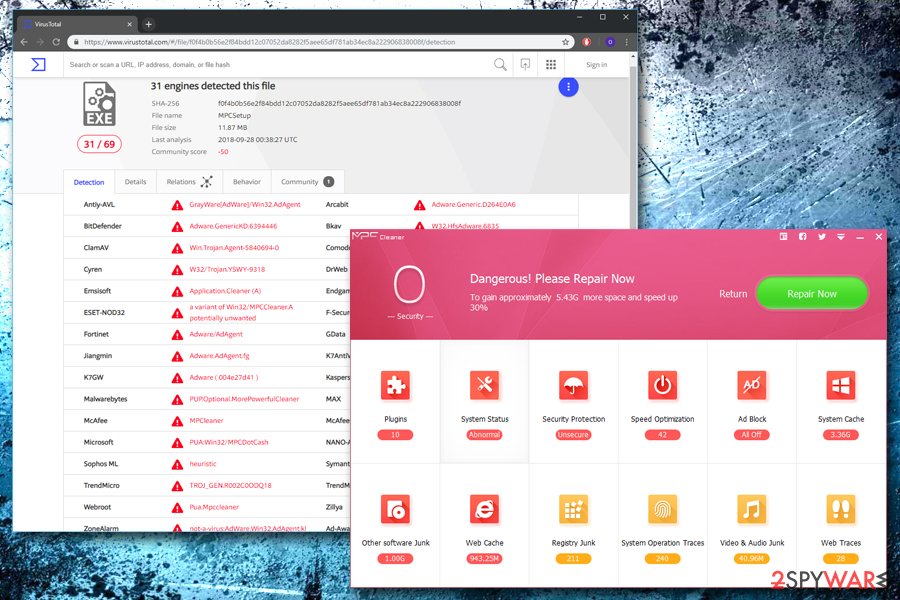Click the Abnormal status badge

click(484, 435)
